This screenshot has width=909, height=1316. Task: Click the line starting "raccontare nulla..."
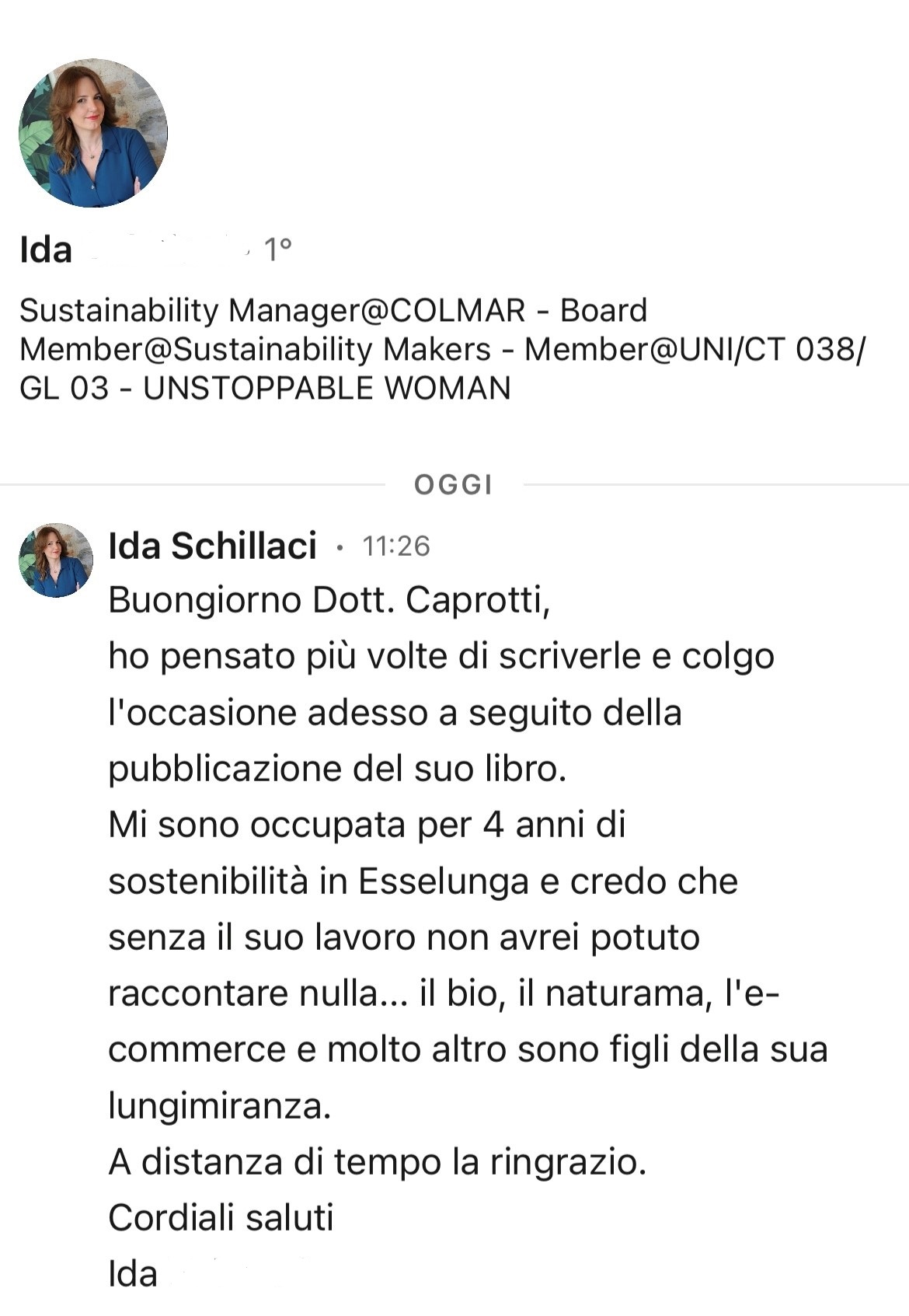coord(443,993)
